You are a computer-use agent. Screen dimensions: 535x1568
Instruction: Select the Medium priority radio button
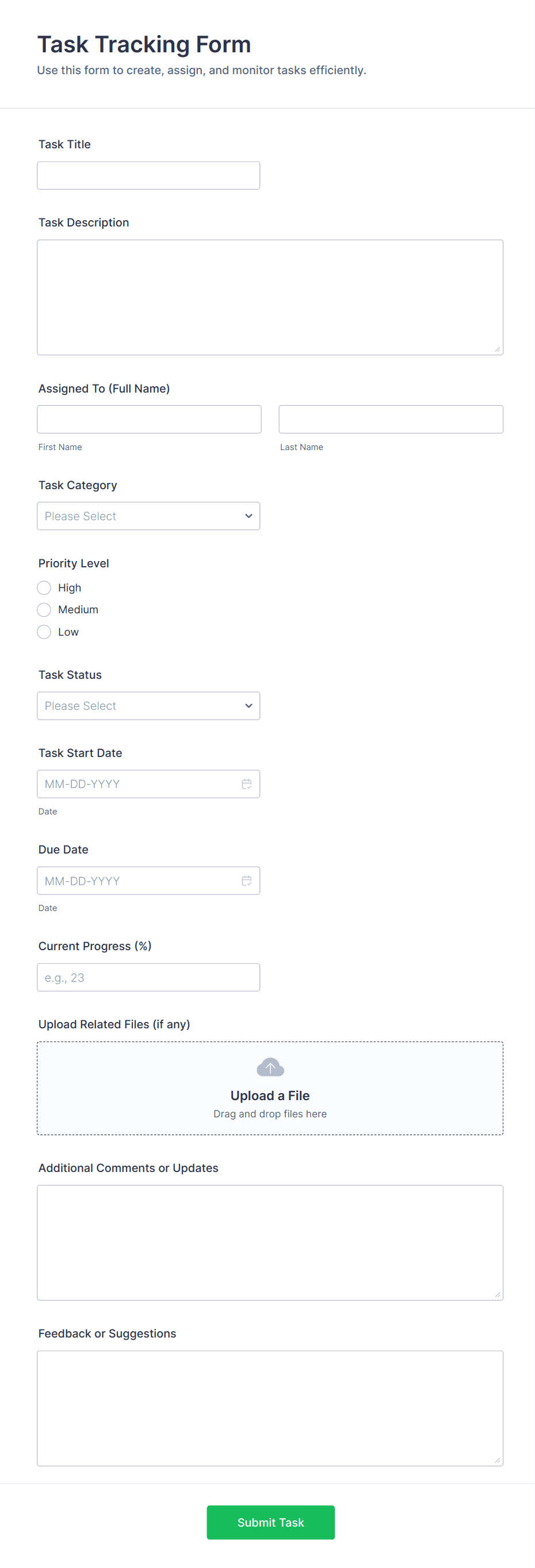click(x=44, y=609)
